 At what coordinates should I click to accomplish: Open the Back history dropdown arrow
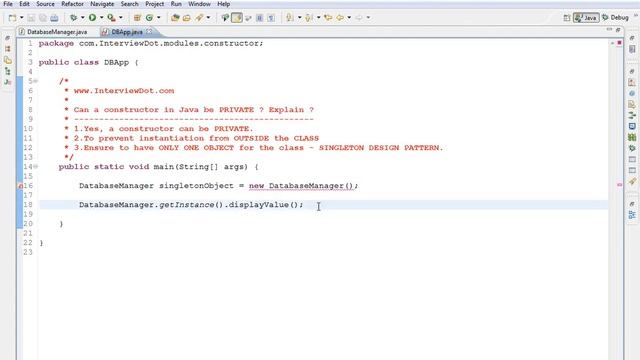pos(349,18)
